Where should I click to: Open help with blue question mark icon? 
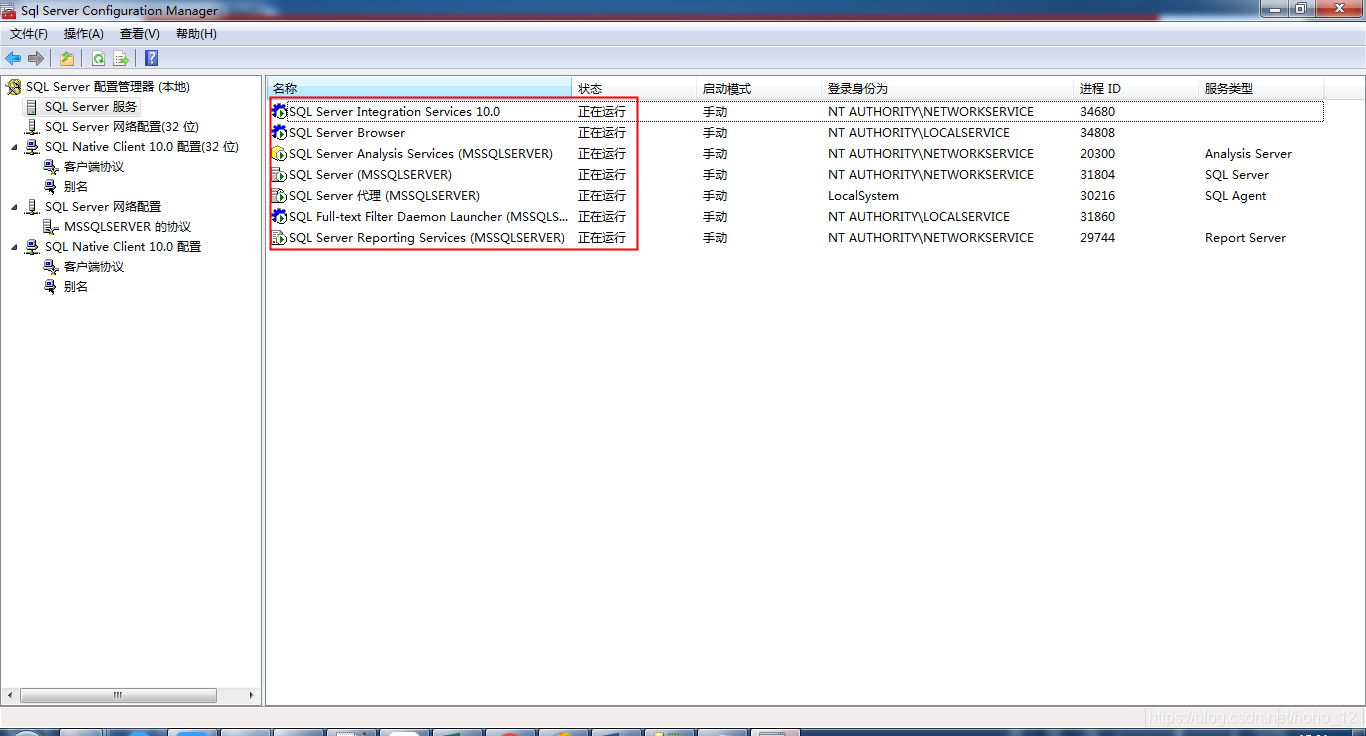pos(152,59)
